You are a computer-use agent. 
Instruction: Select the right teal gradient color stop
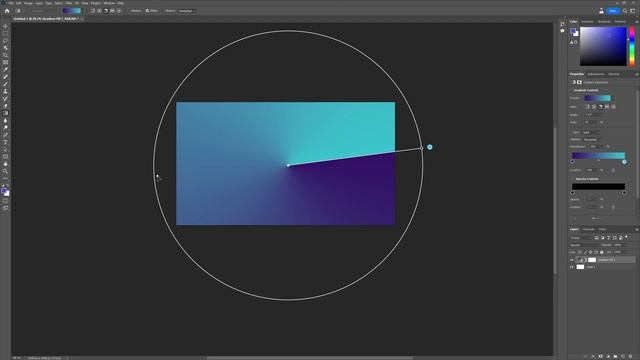click(x=624, y=162)
